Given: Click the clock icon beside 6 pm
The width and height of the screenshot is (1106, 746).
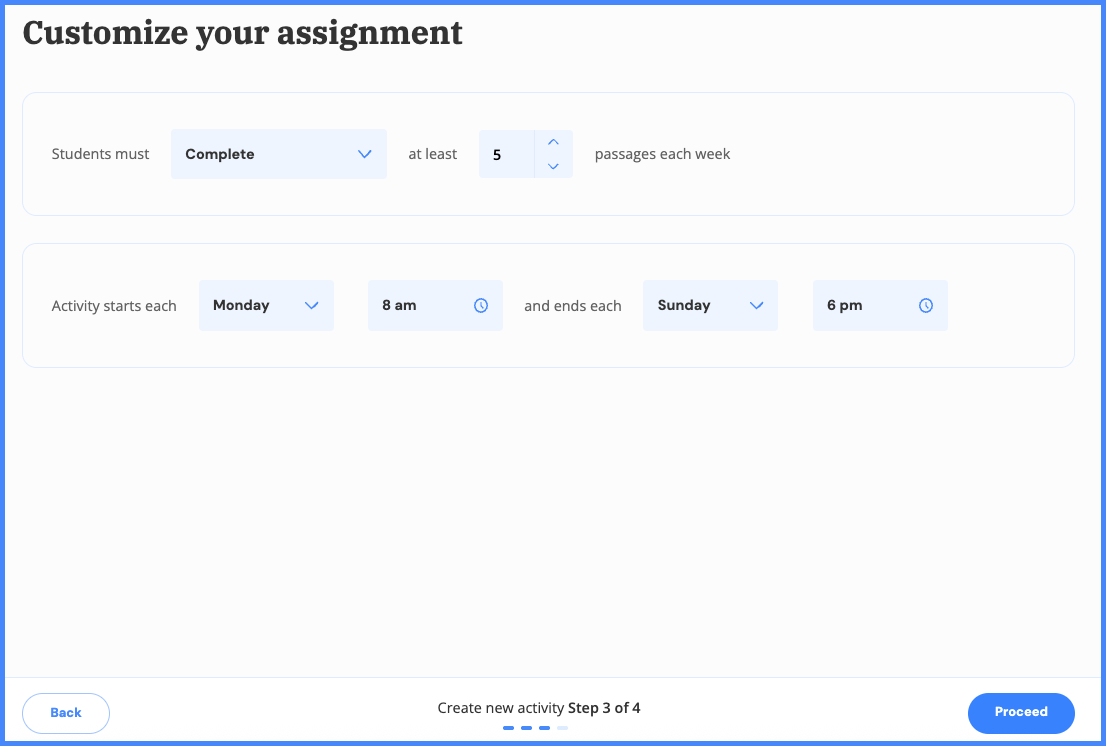Looking at the screenshot, I should pyautogui.click(x=926, y=305).
